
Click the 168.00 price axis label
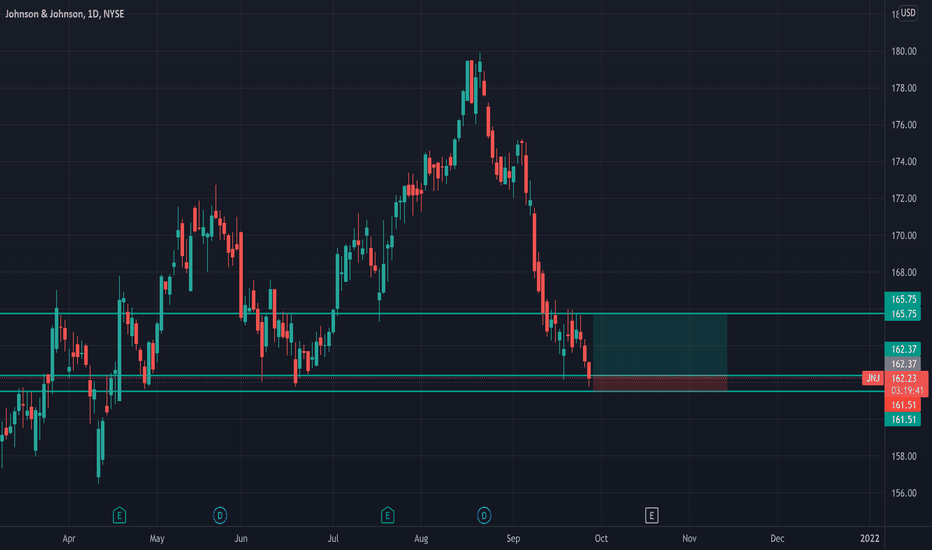[903, 272]
